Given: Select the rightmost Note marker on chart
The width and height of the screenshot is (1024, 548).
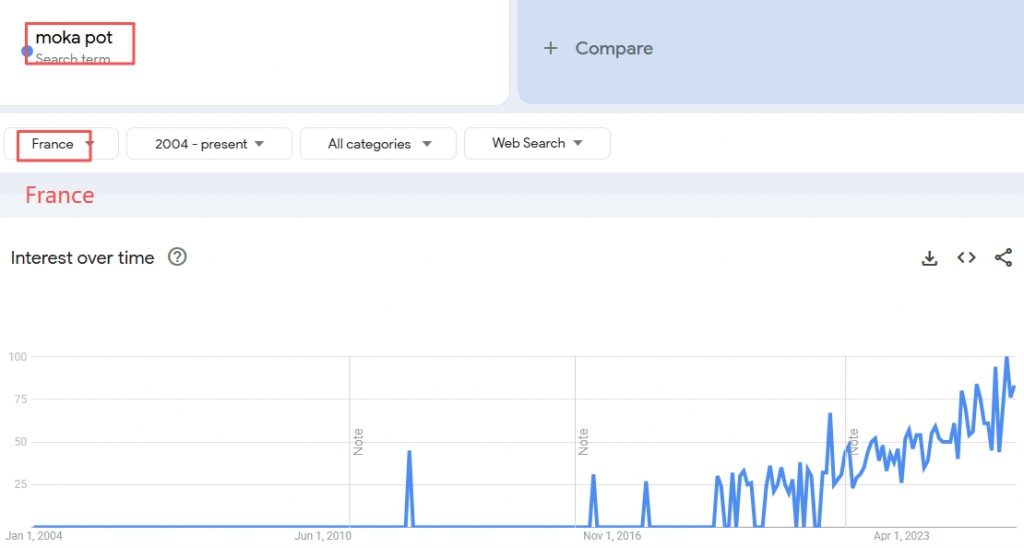Looking at the screenshot, I should click(854, 441).
